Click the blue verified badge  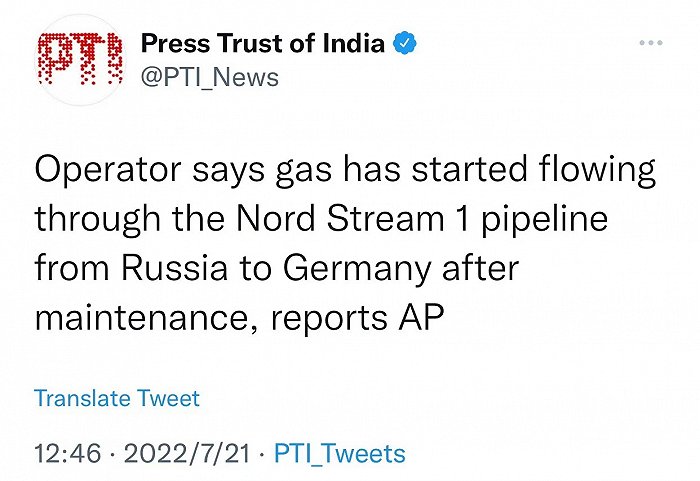[405, 44]
